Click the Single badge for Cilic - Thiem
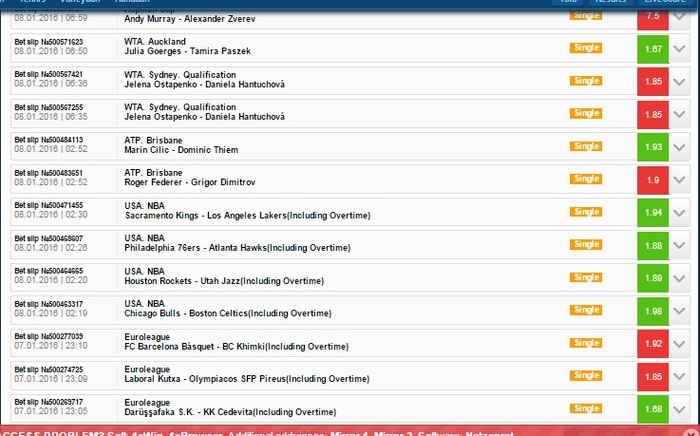Viewport: 700px width, 436px height. click(586, 146)
